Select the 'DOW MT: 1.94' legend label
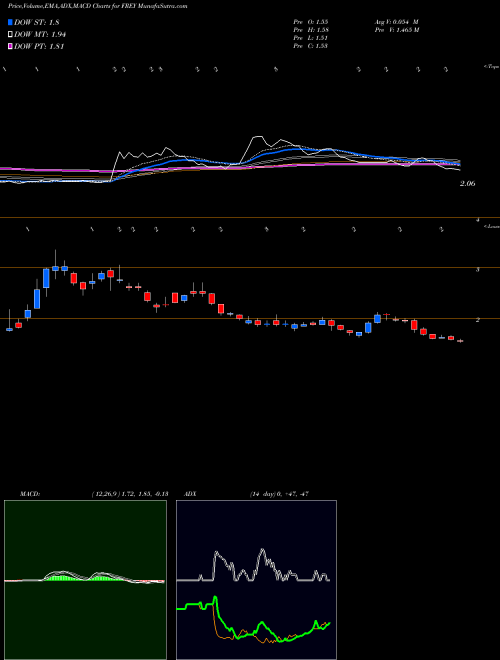This screenshot has height=660, width=500. [40, 35]
